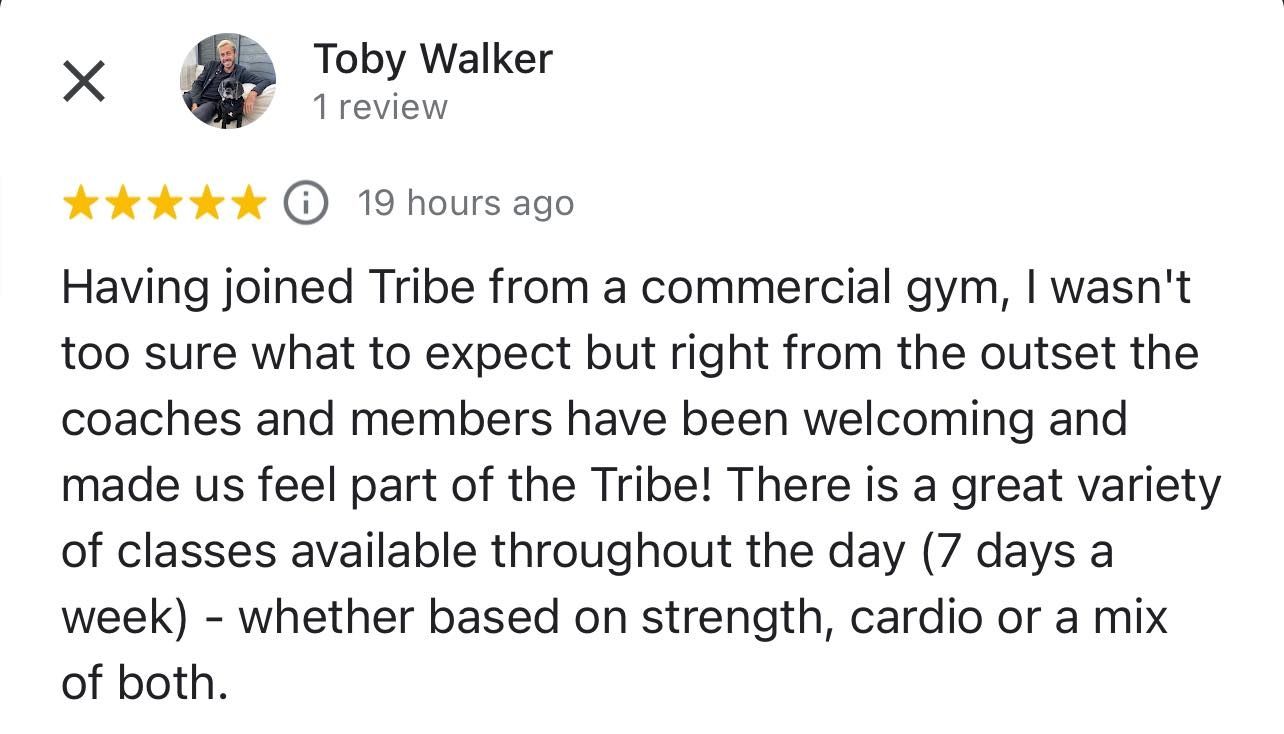Screen dimensions: 1284x734
Task: Click the line starting "coaches and members"
Action: 594,420
